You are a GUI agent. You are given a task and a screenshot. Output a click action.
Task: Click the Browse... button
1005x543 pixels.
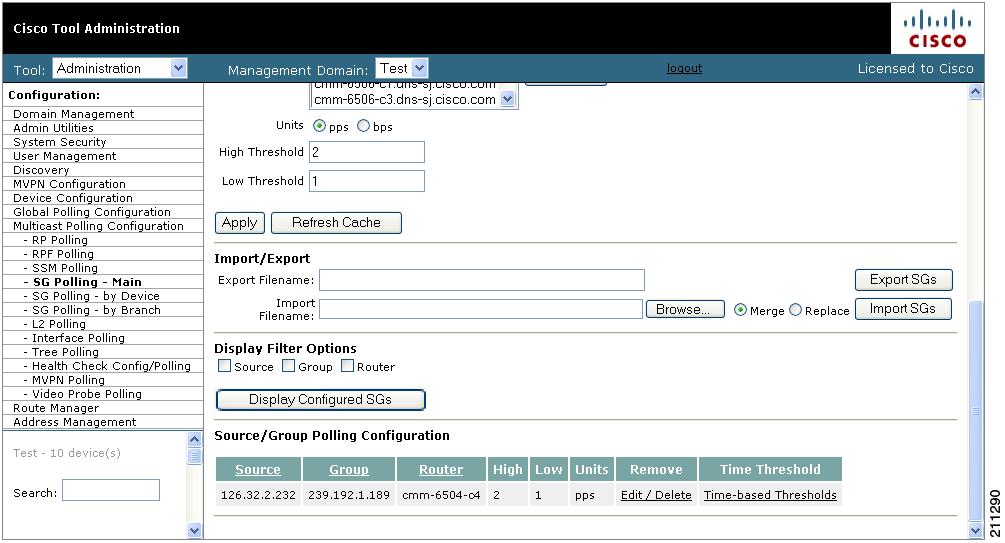tap(685, 309)
